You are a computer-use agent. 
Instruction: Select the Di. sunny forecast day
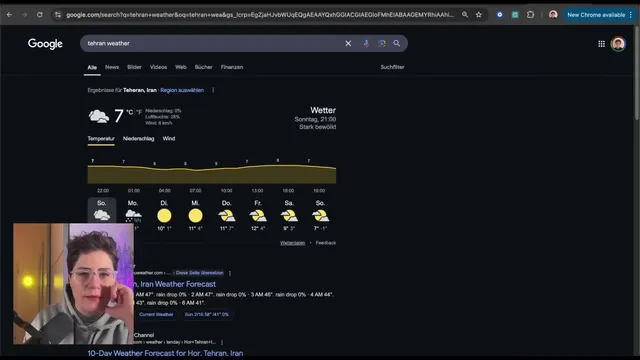[x=164, y=215]
